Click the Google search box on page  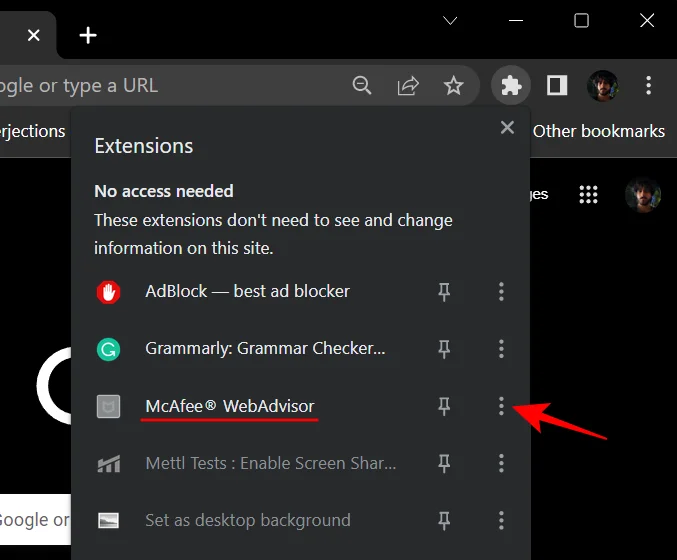(x=35, y=519)
